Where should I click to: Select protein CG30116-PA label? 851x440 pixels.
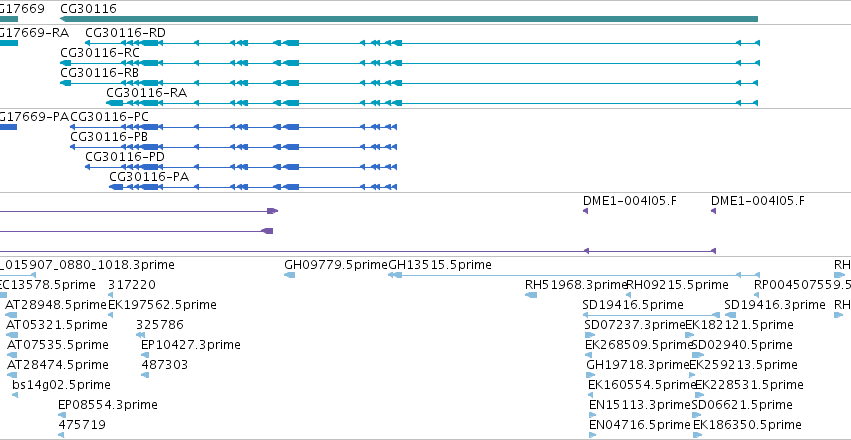click(149, 177)
